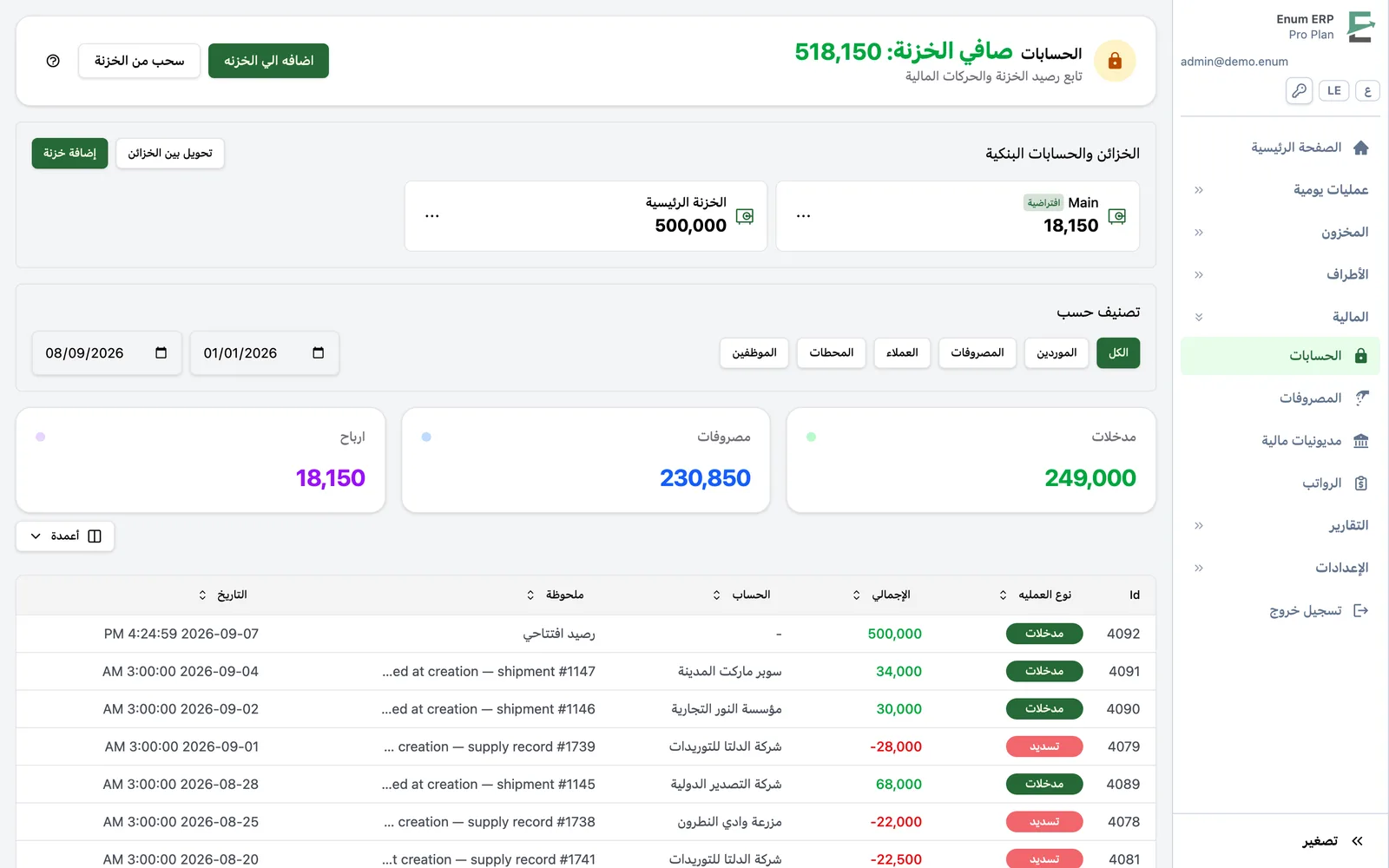This screenshot has width=1389, height=868.
Task: Click the logout icon for تسجيل خروج
Action: (1360, 611)
